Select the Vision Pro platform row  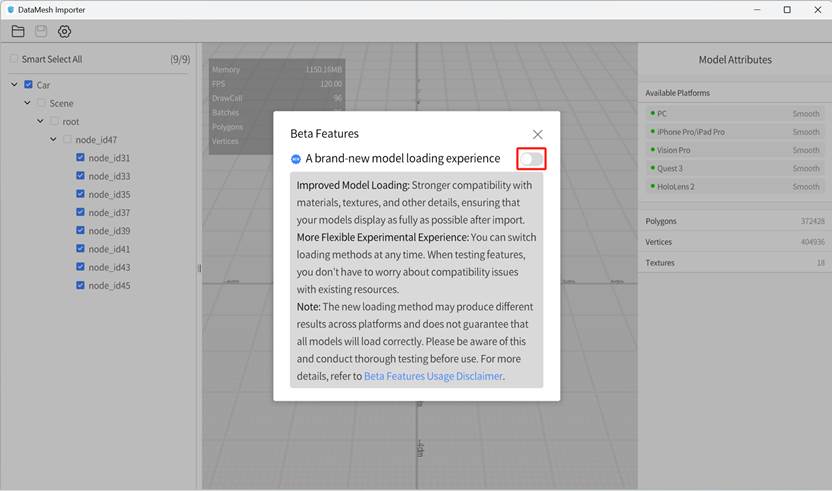click(734, 150)
